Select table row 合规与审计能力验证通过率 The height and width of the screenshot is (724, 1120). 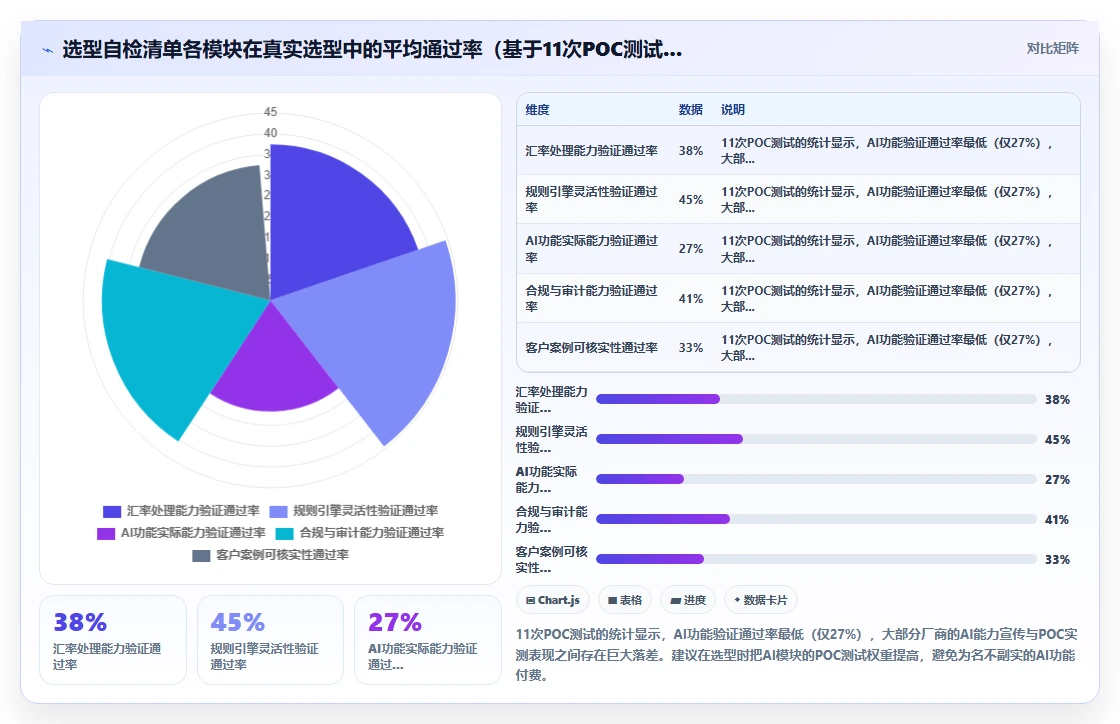(798, 298)
